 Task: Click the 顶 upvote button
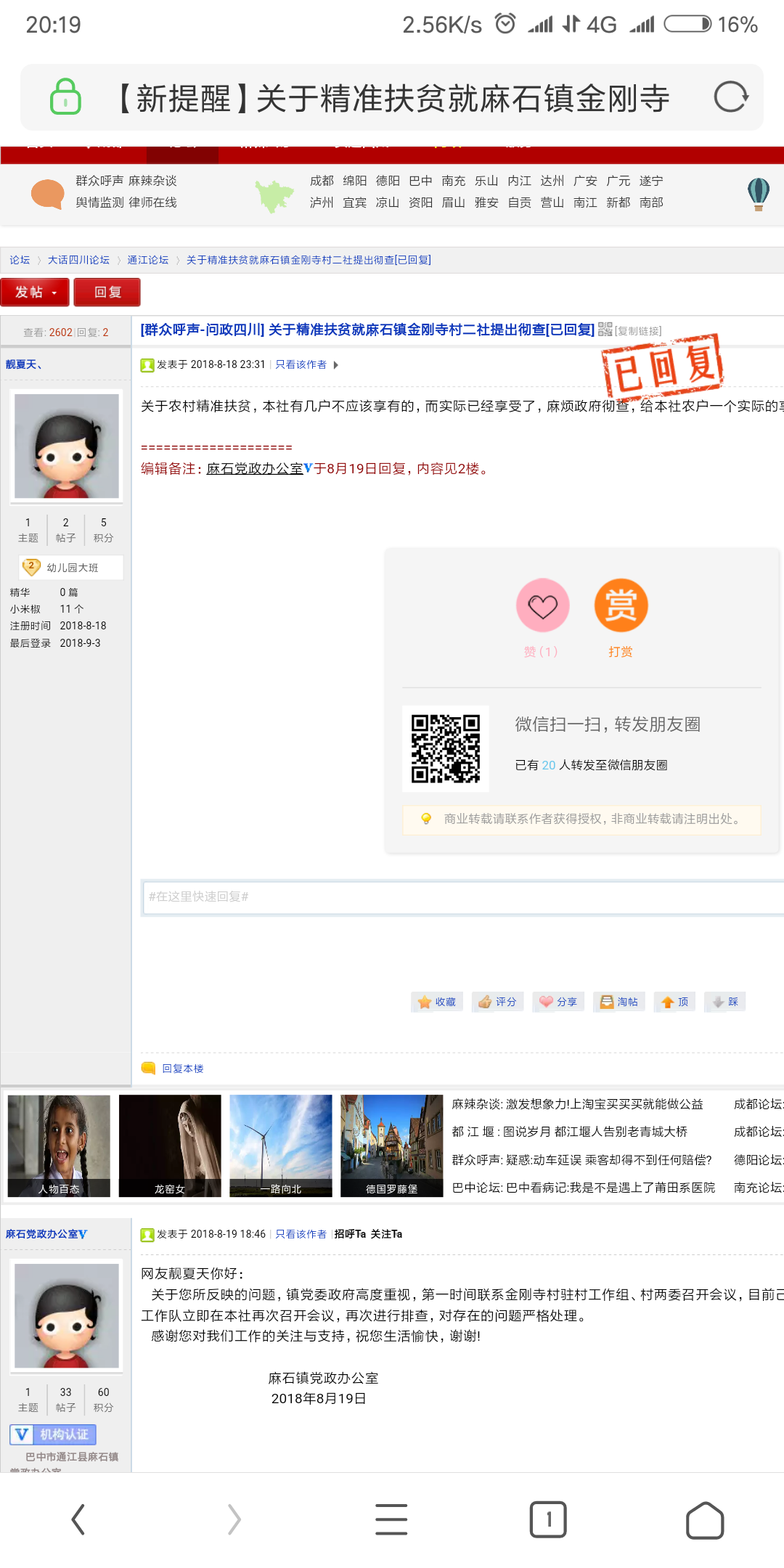(x=675, y=1002)
